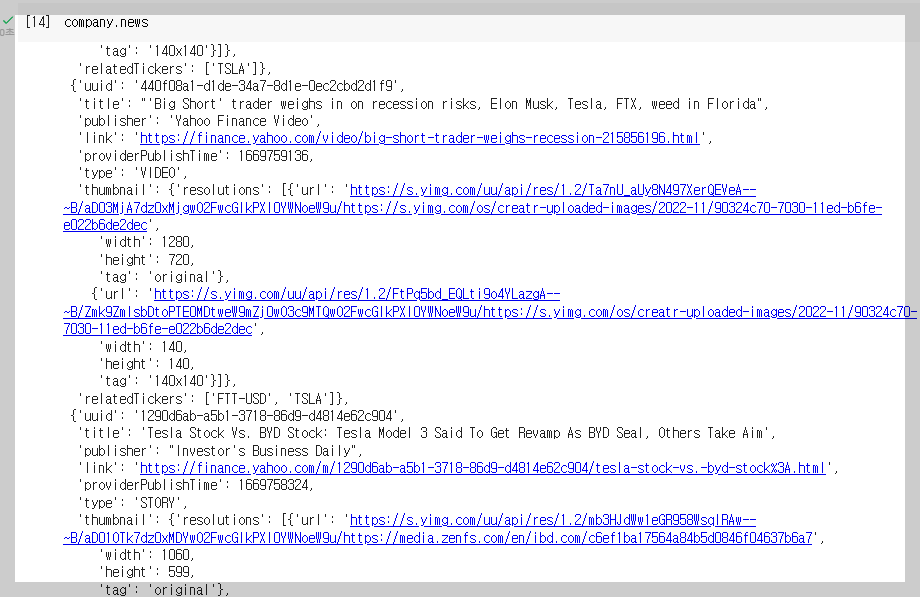Open the e022b6de2dec link continuation line
The width and height of the screenshot is (920, 597).
coord(106,225)
